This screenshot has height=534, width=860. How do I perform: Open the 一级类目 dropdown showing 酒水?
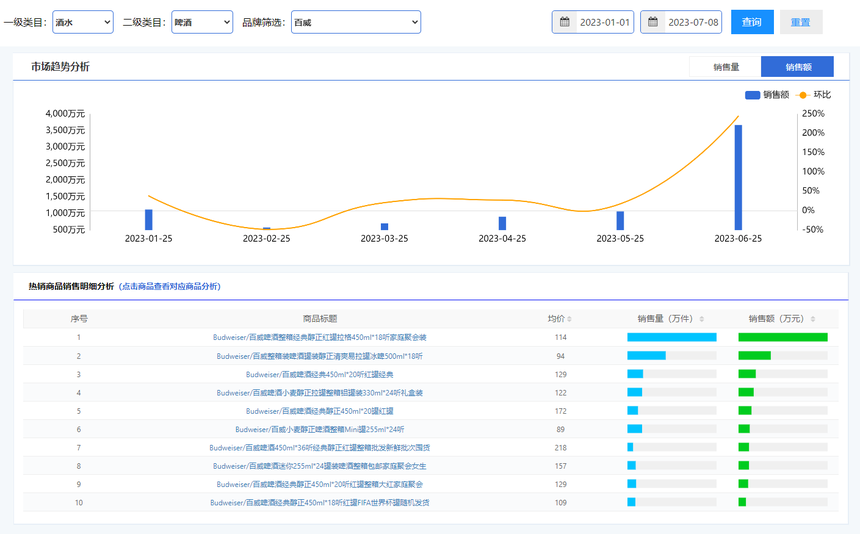click(83, 22)
